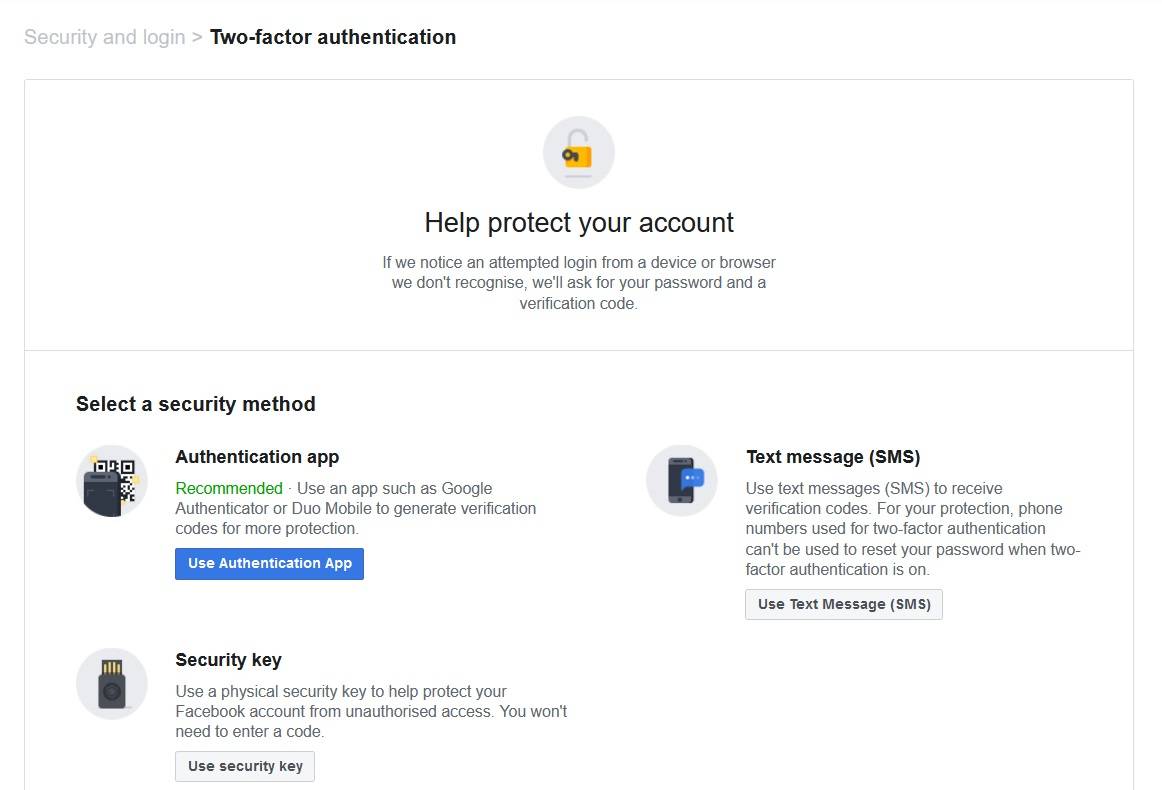The height and width of the screenshot is (790, 1162).
Task: Click the QR code authentication app icon
Action: point(112,481)
